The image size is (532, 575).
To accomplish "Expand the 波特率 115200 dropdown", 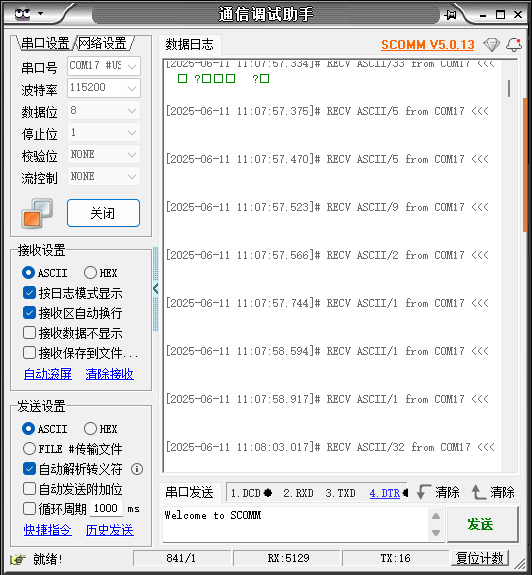I will (104, 88).
